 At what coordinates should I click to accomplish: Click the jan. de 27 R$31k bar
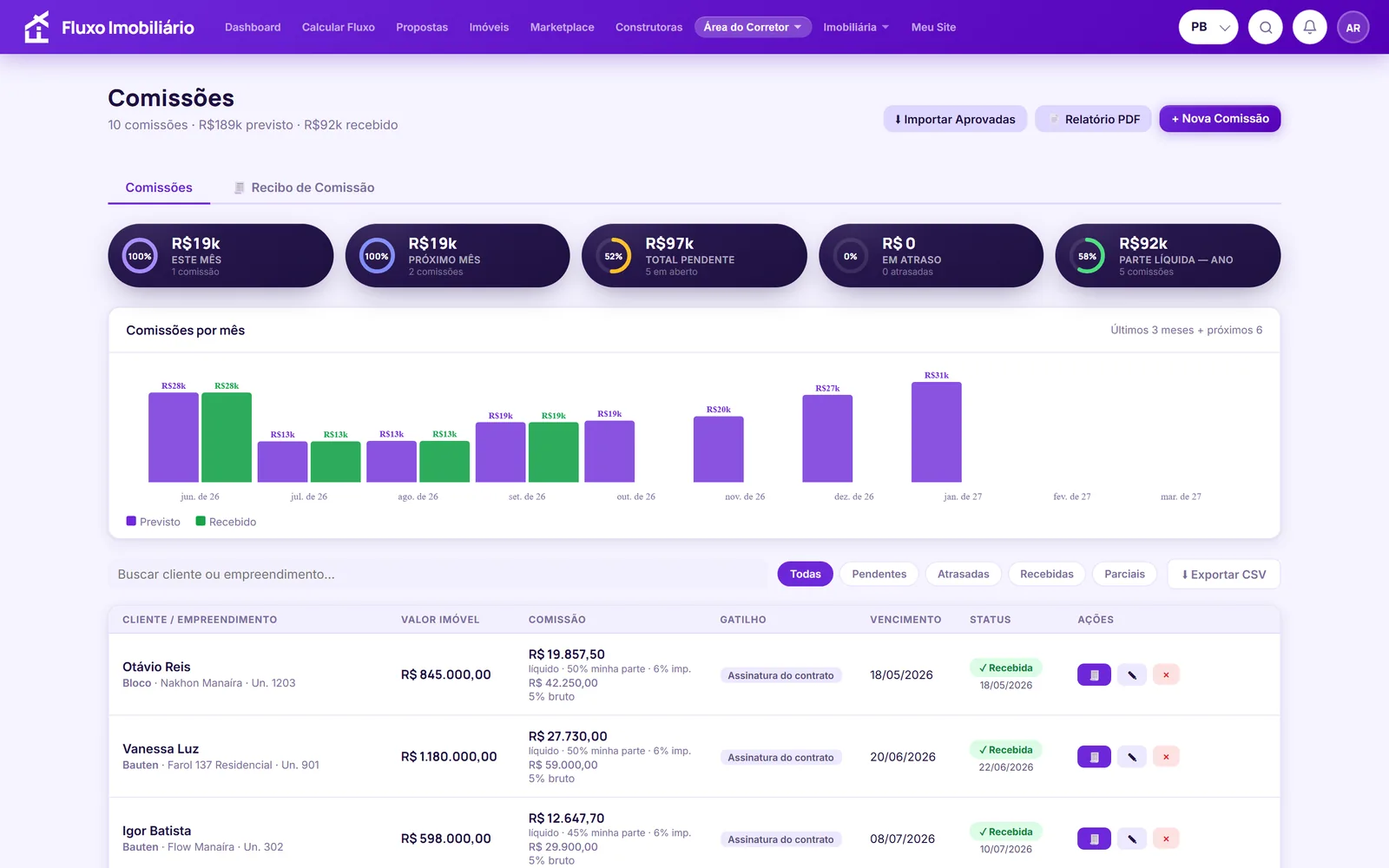coord(937,432)
